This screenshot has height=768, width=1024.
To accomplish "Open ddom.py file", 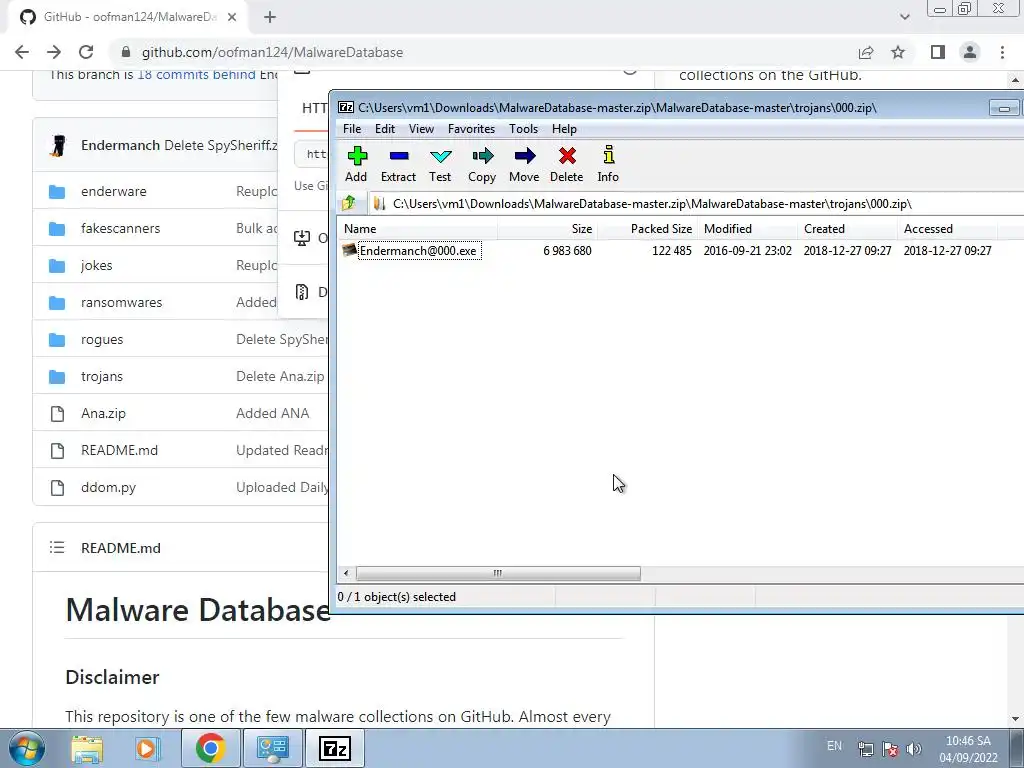I will tap(108, 487).
